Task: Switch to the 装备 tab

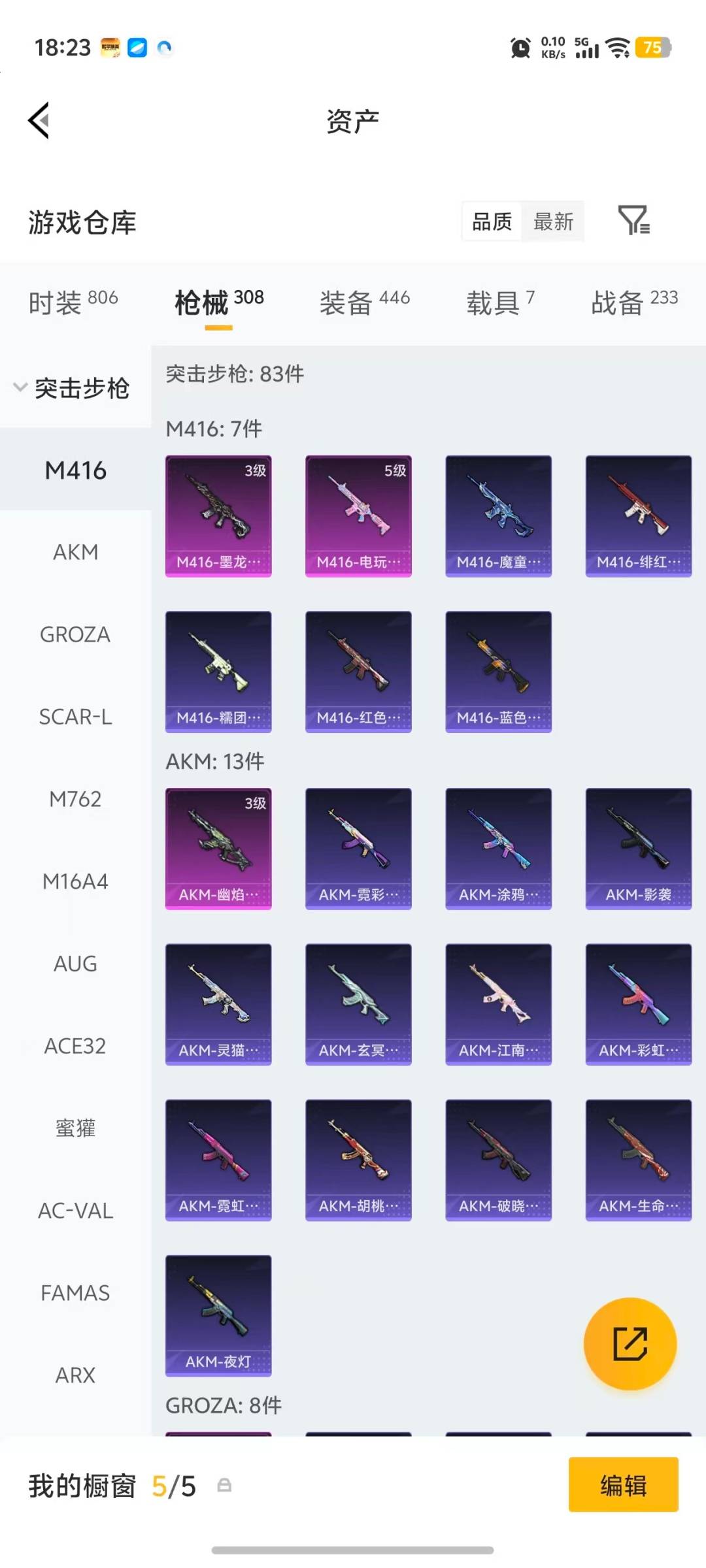Action: pos(365,302)
